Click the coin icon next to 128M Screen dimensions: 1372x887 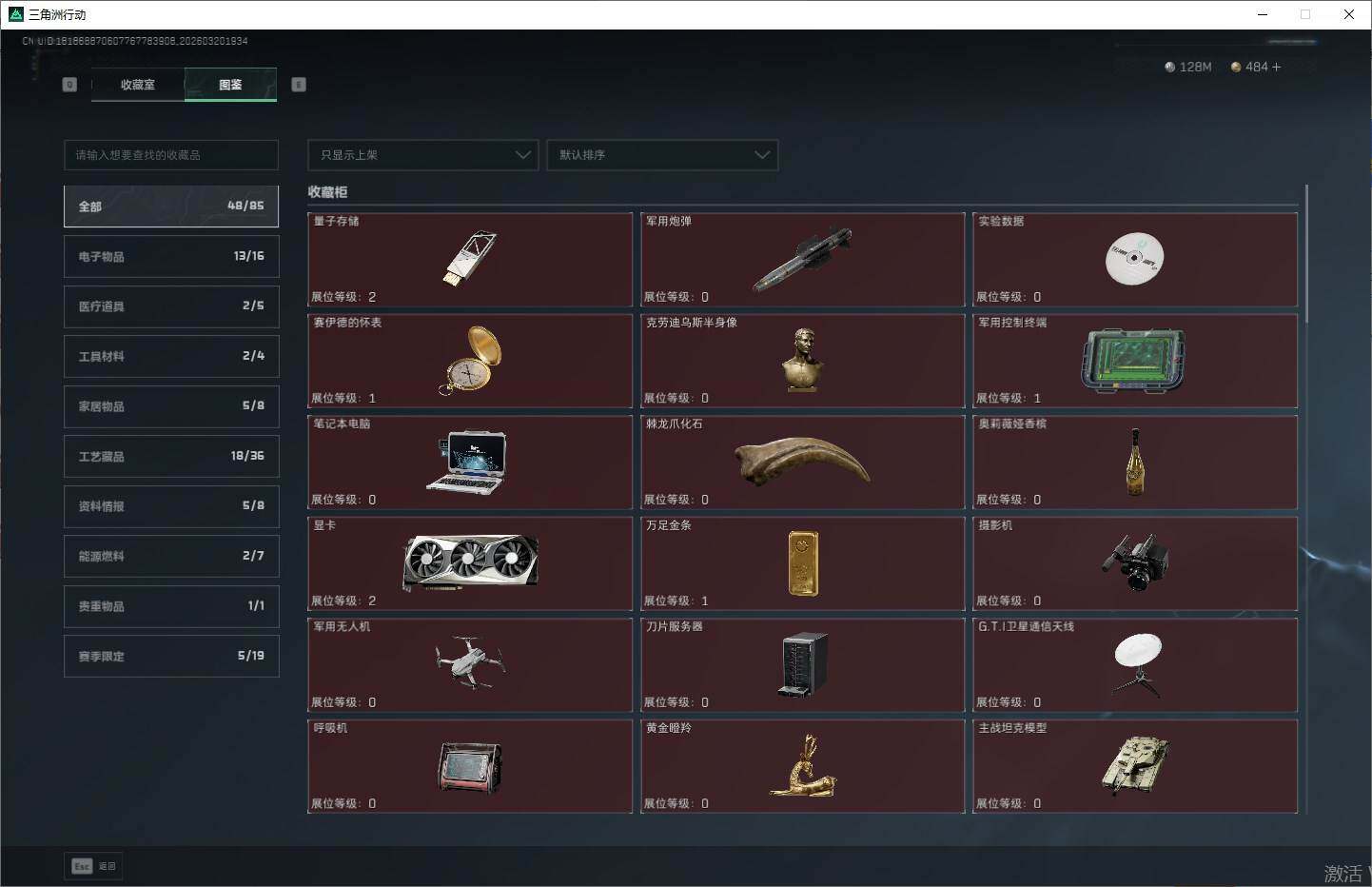[x=1170, y=67]
